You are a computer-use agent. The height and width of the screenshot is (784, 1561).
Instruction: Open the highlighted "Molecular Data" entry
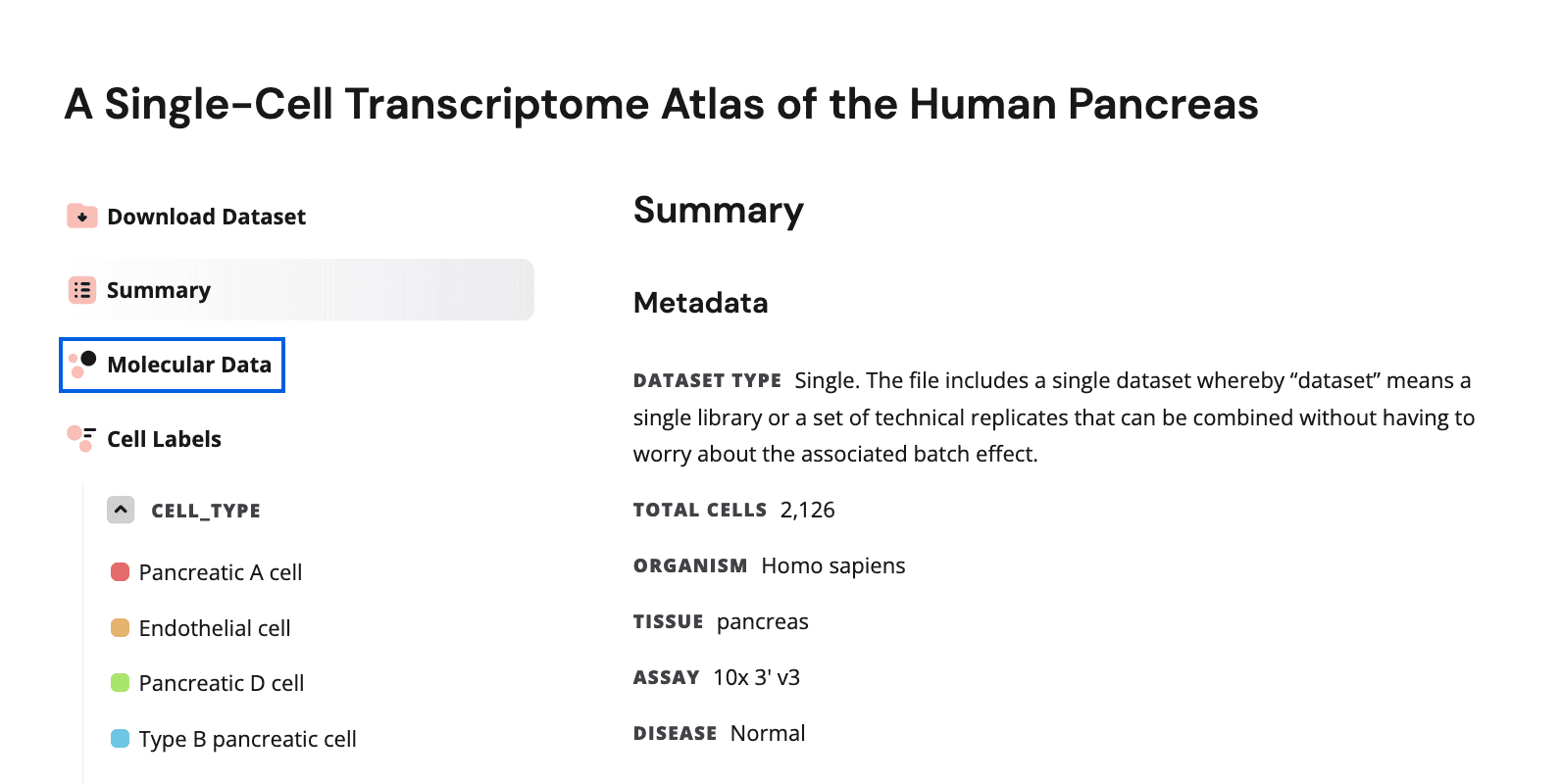[x=189, y=364]
